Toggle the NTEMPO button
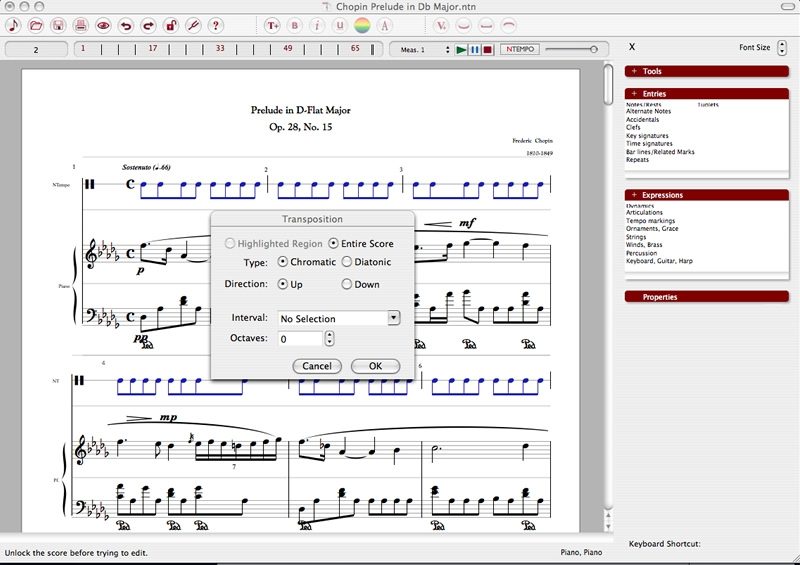 (520, 49)
